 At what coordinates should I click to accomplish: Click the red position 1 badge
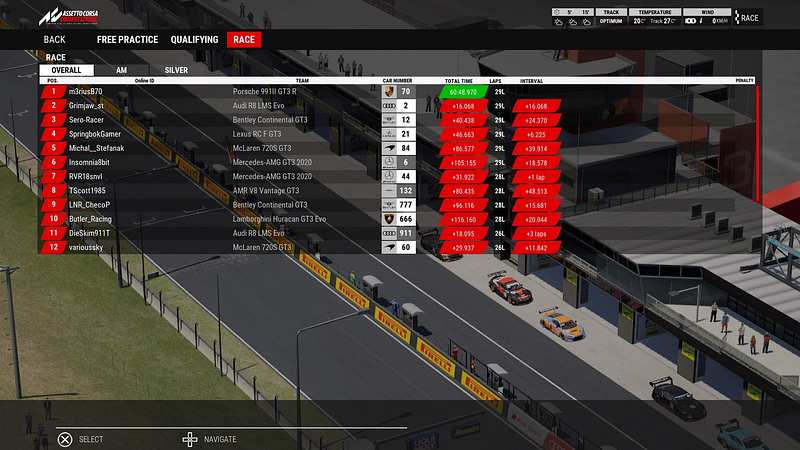tap(54, 92)
